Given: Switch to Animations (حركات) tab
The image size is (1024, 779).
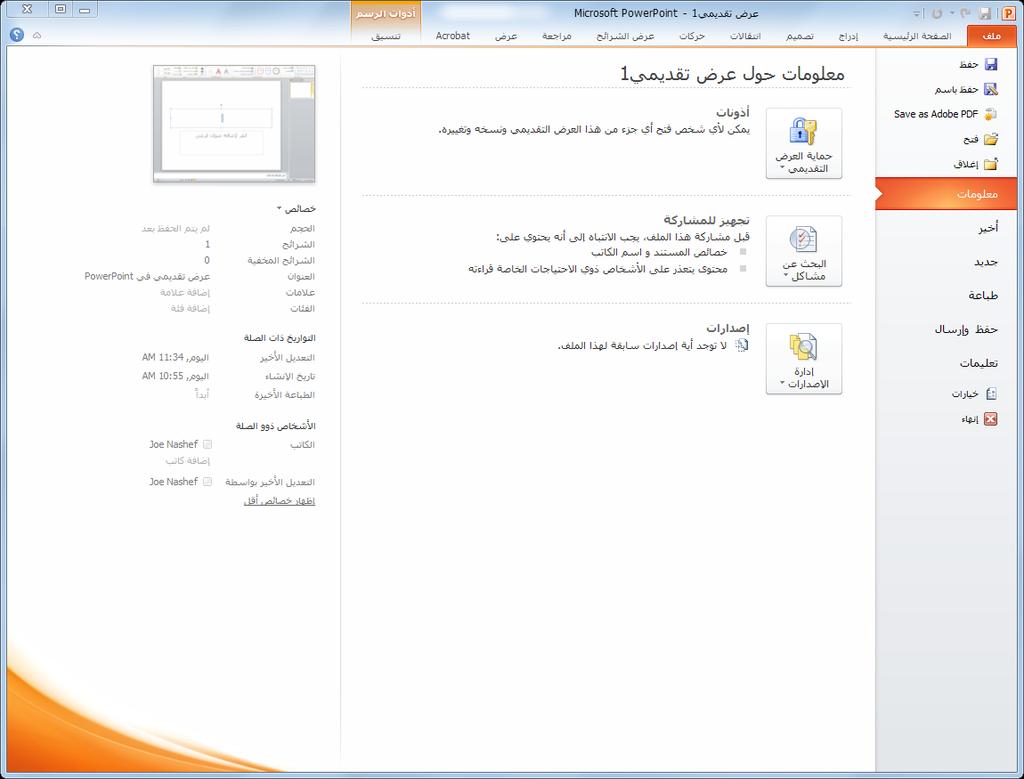Looking at the screenshot, I should coord(692,35).
